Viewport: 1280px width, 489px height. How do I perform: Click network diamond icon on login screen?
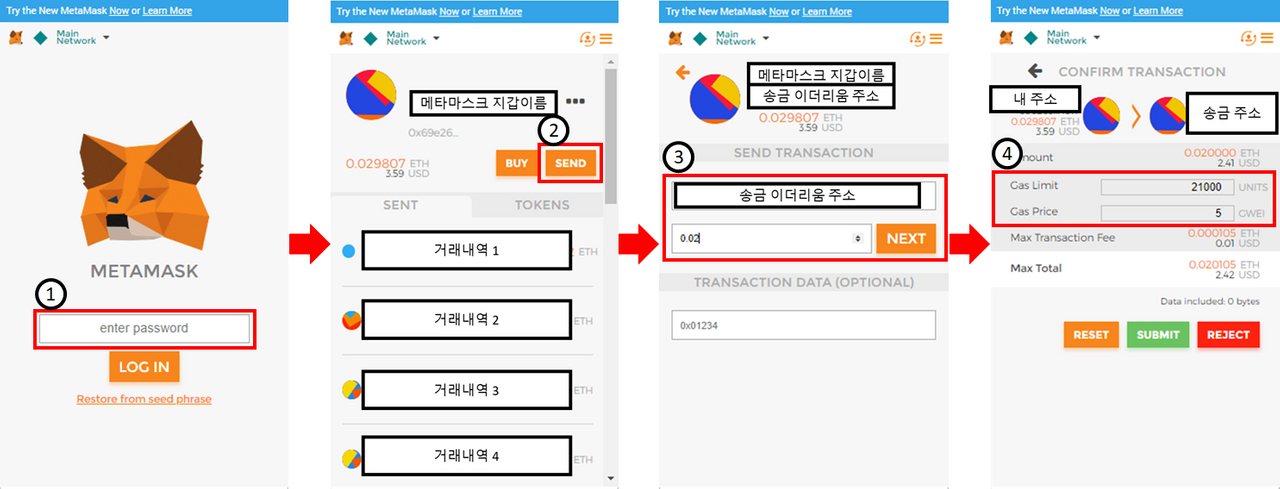pyautogui.click(x=40, y=38)
